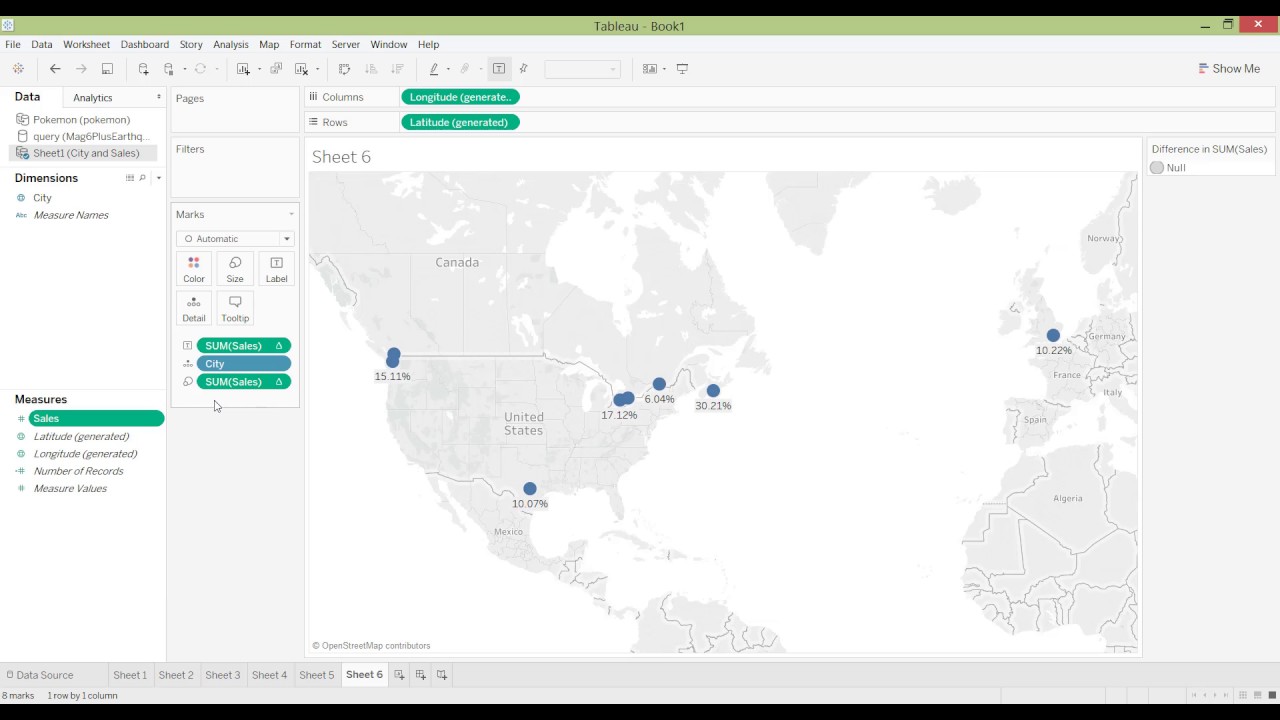Open the Worksheet menu
Viewport: 1280px width, 720px height.
point(87,45)
